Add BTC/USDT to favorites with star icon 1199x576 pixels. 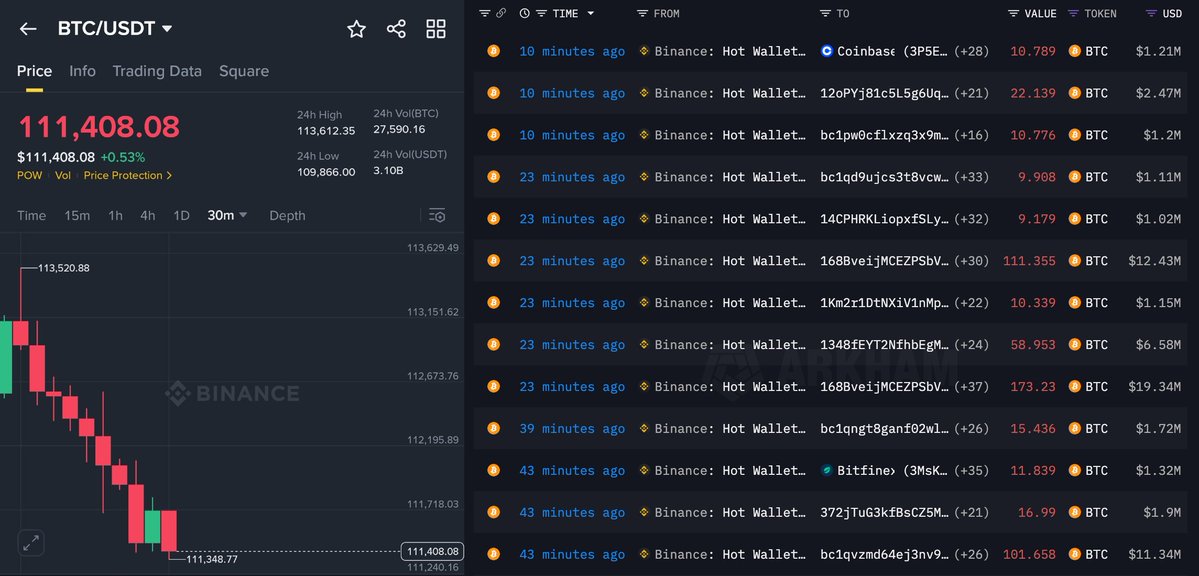click(356, 29)
